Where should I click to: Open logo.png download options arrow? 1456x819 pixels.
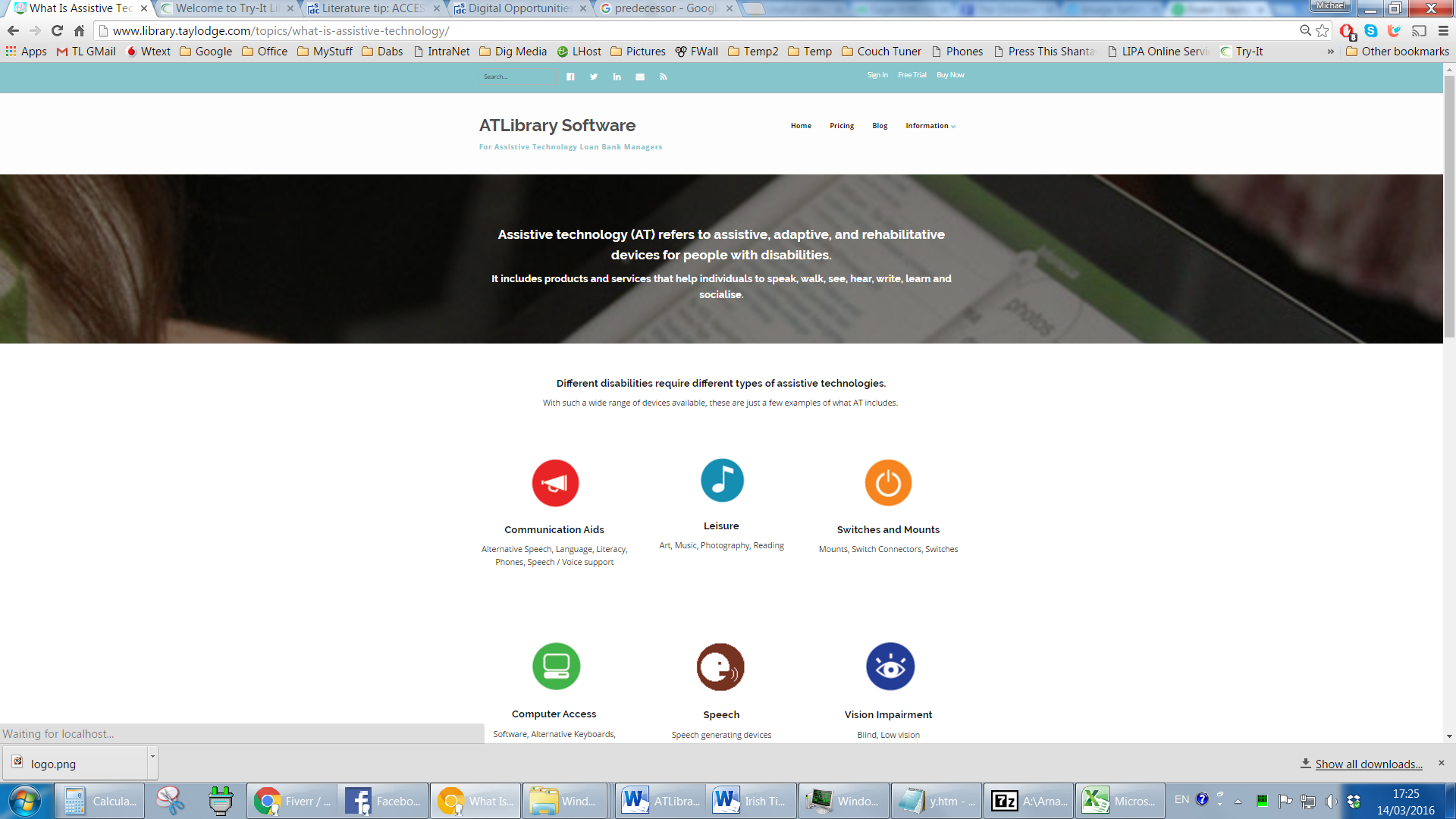(152, 757)
